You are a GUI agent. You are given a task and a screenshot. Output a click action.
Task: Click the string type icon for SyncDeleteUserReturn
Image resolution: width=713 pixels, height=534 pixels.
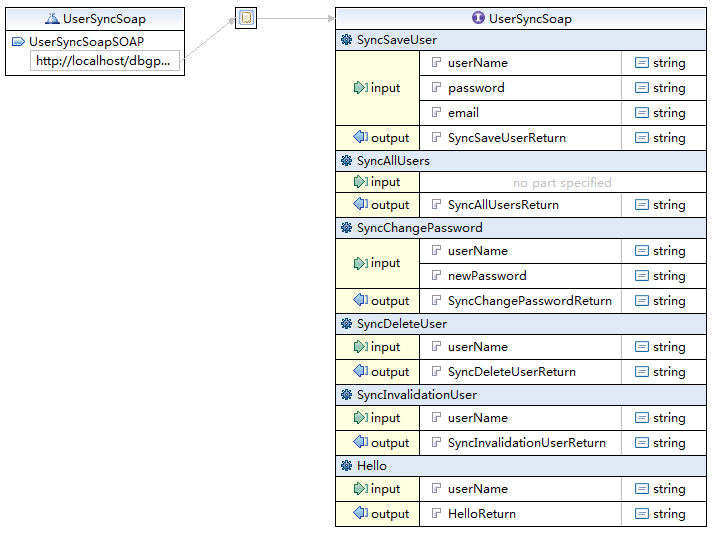tap(642, 372)
